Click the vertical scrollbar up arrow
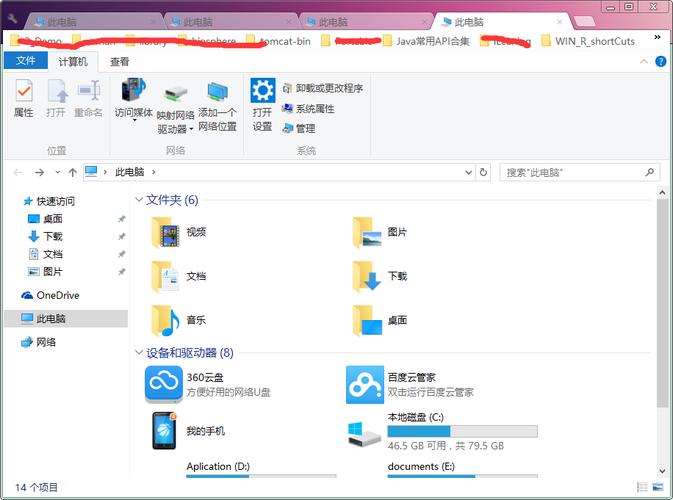The image size is (673, 500). (662, 193)
